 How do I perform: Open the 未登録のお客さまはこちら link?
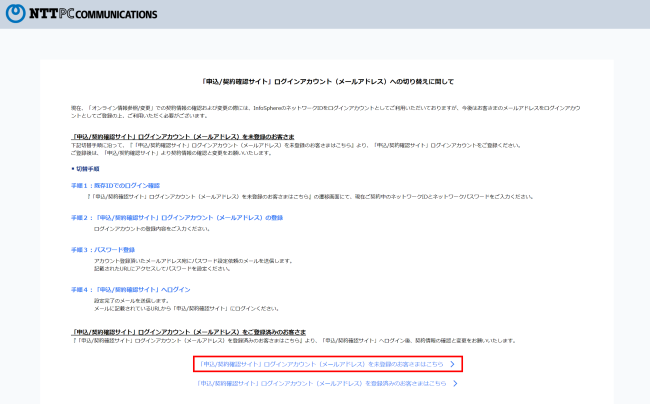point(322,364)
